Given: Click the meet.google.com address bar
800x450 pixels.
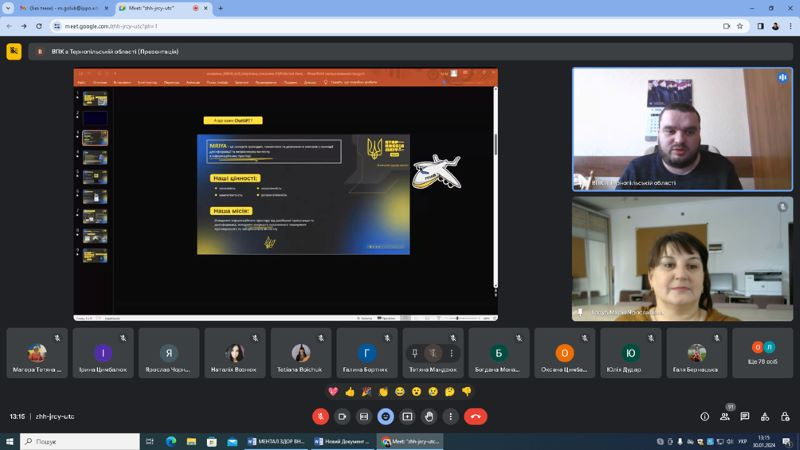Looking at the screenshot, I should 388,26.
